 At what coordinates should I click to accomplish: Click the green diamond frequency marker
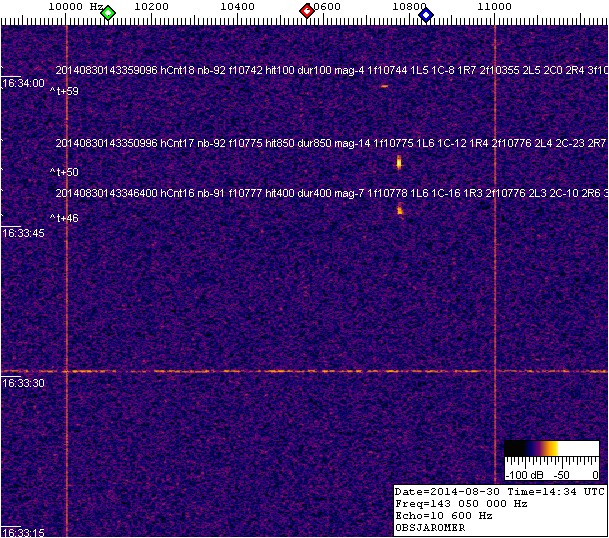[x=108, y=12]
